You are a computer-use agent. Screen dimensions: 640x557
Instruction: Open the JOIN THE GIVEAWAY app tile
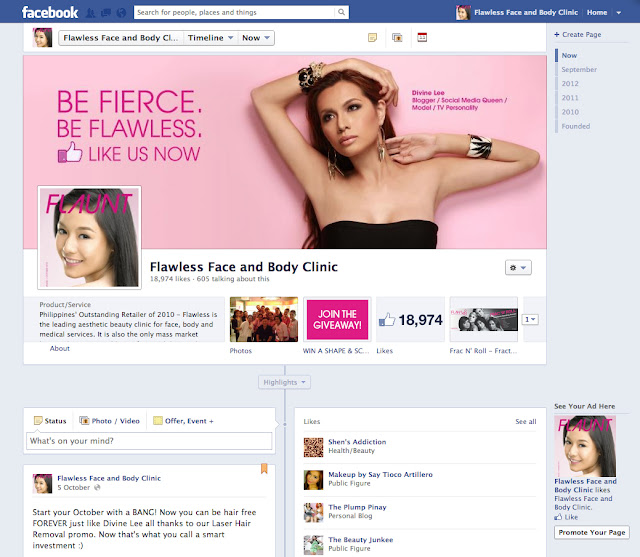pyautogui.click(x=338, y=320)
